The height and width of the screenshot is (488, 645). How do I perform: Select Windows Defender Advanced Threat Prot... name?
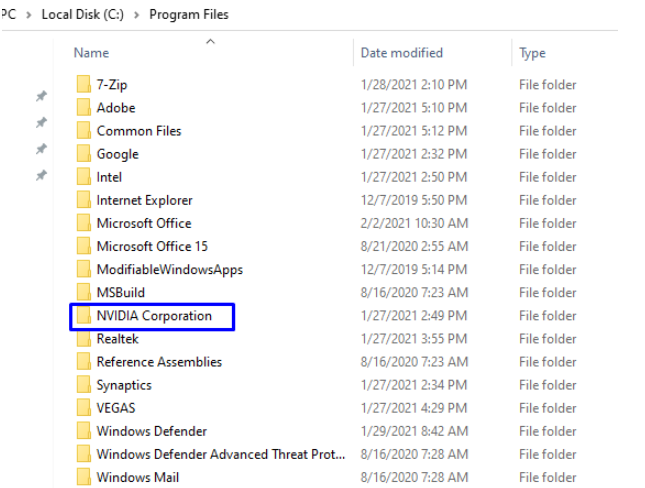point(221,454)
